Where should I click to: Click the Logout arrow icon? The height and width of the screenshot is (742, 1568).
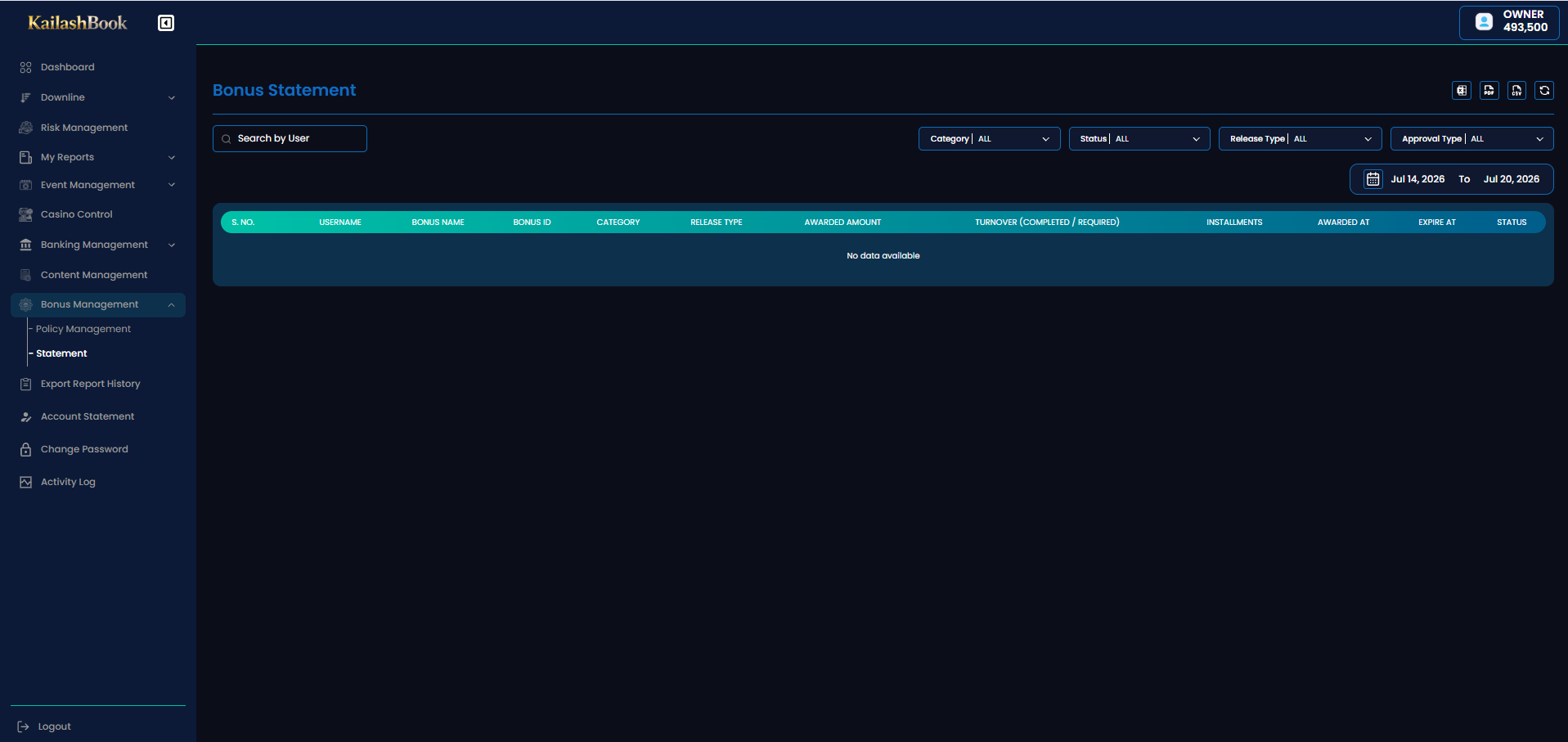[x=23, y=726]
